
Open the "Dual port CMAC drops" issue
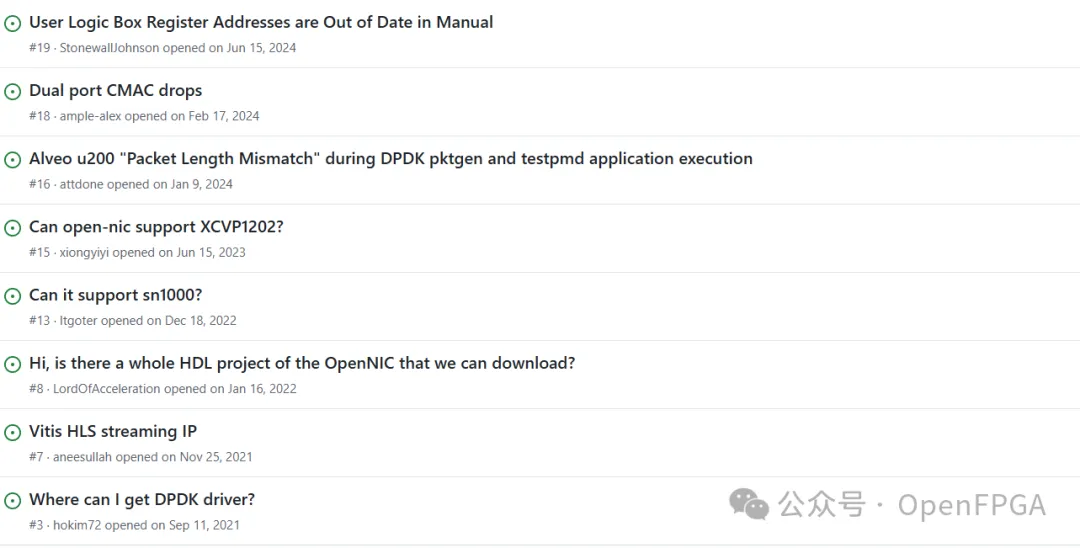point(115,90)
